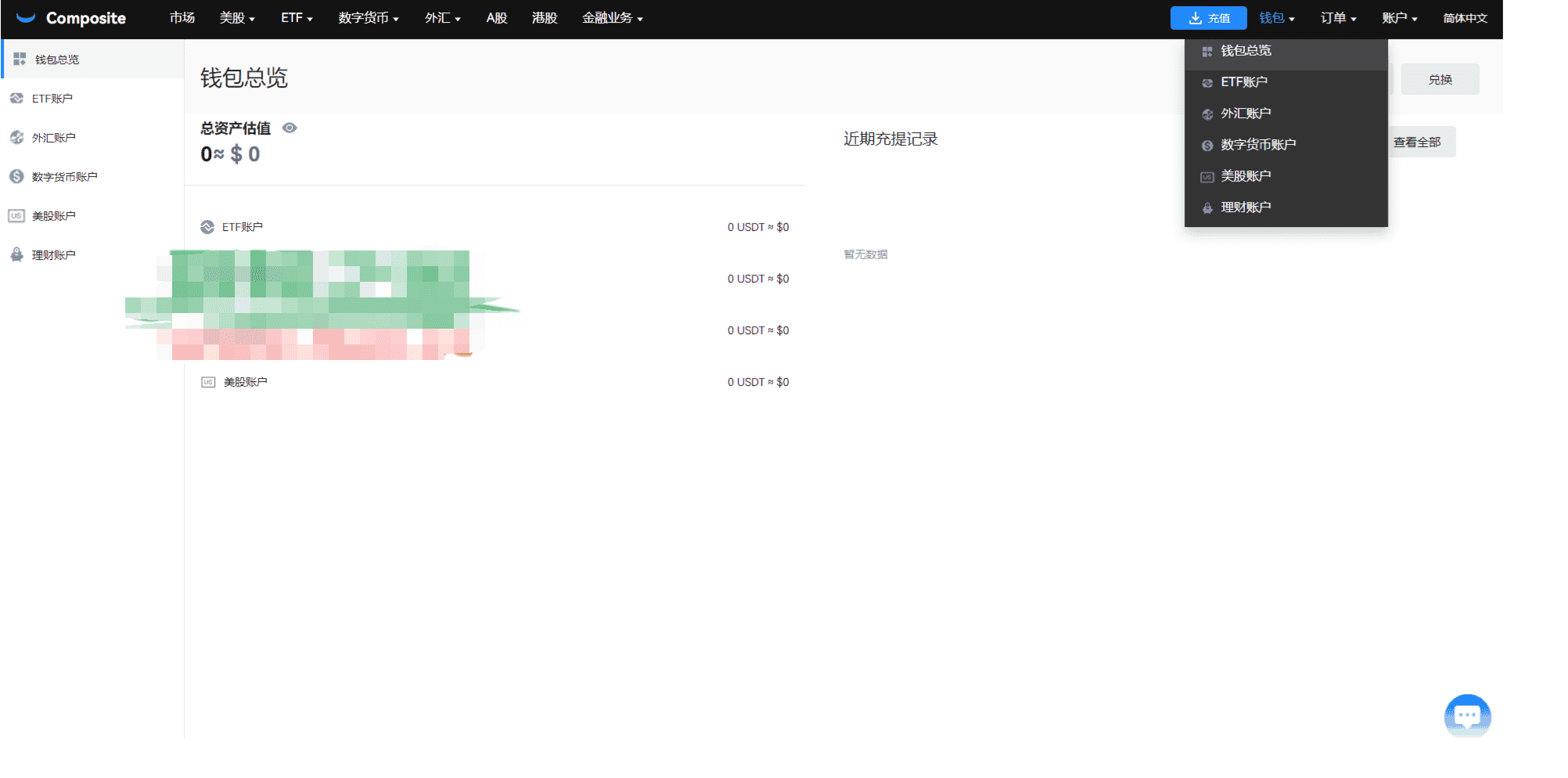Screen dimensions: 1568x778
Task: Click the 外汇账户 icon in sidebar
Action: (x=16, y=138)
